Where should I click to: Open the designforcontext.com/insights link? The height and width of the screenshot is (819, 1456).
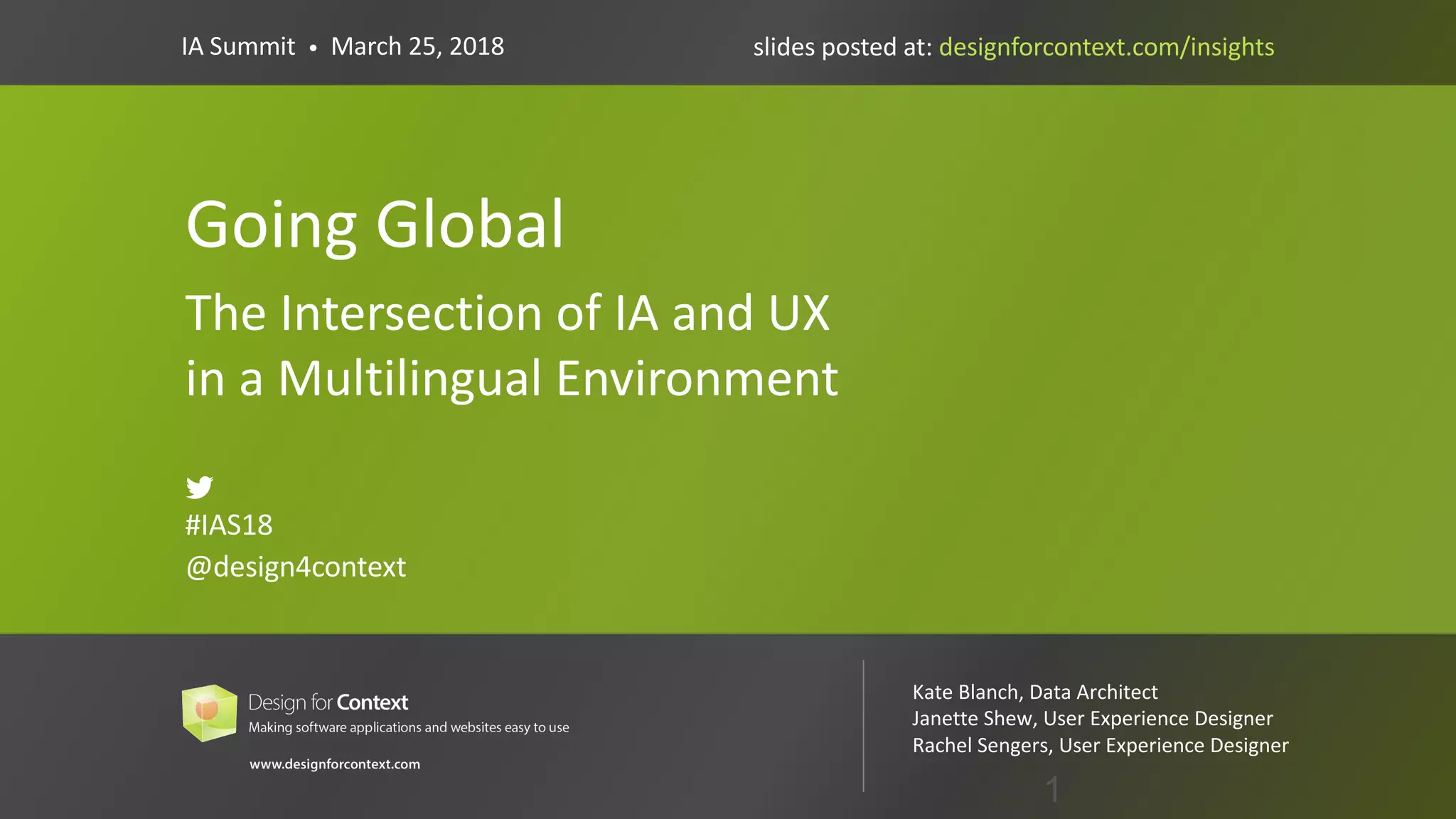tap(1106, 47)
